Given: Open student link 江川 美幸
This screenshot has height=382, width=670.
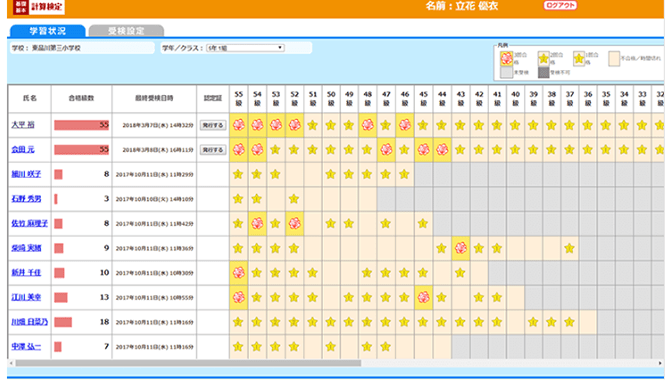Looking at the screenshot, I should point(26,297).
